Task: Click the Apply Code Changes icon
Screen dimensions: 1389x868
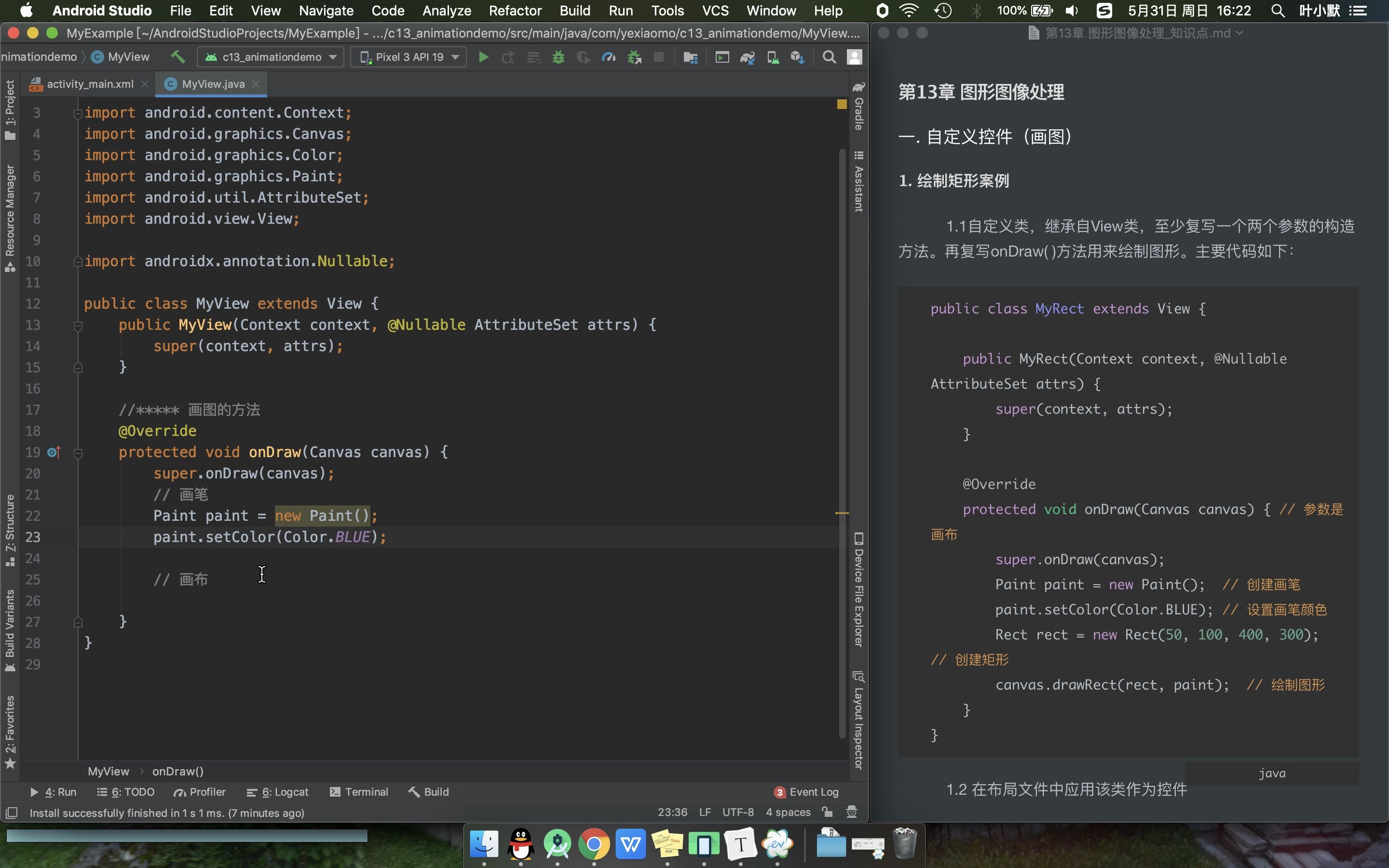Action: coord(534,57)
